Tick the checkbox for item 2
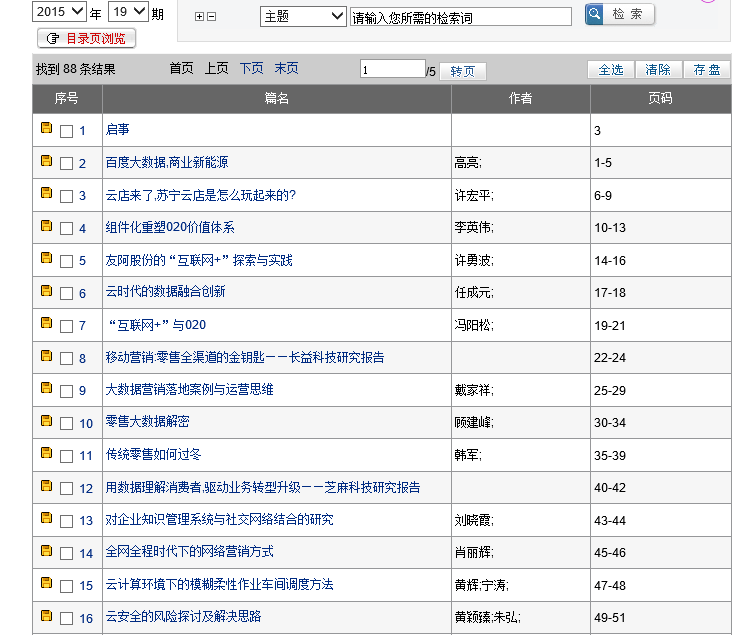 point(66,164)
